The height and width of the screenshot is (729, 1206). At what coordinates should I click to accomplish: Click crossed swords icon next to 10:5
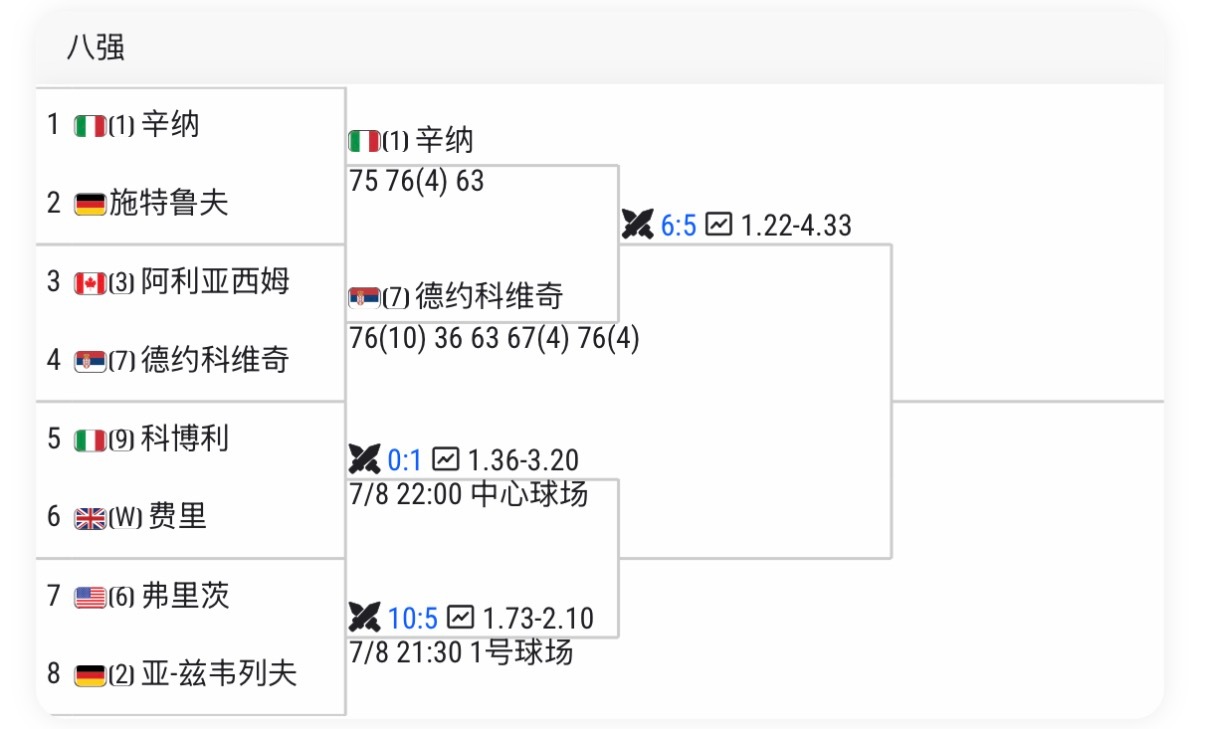click(364, 617)
